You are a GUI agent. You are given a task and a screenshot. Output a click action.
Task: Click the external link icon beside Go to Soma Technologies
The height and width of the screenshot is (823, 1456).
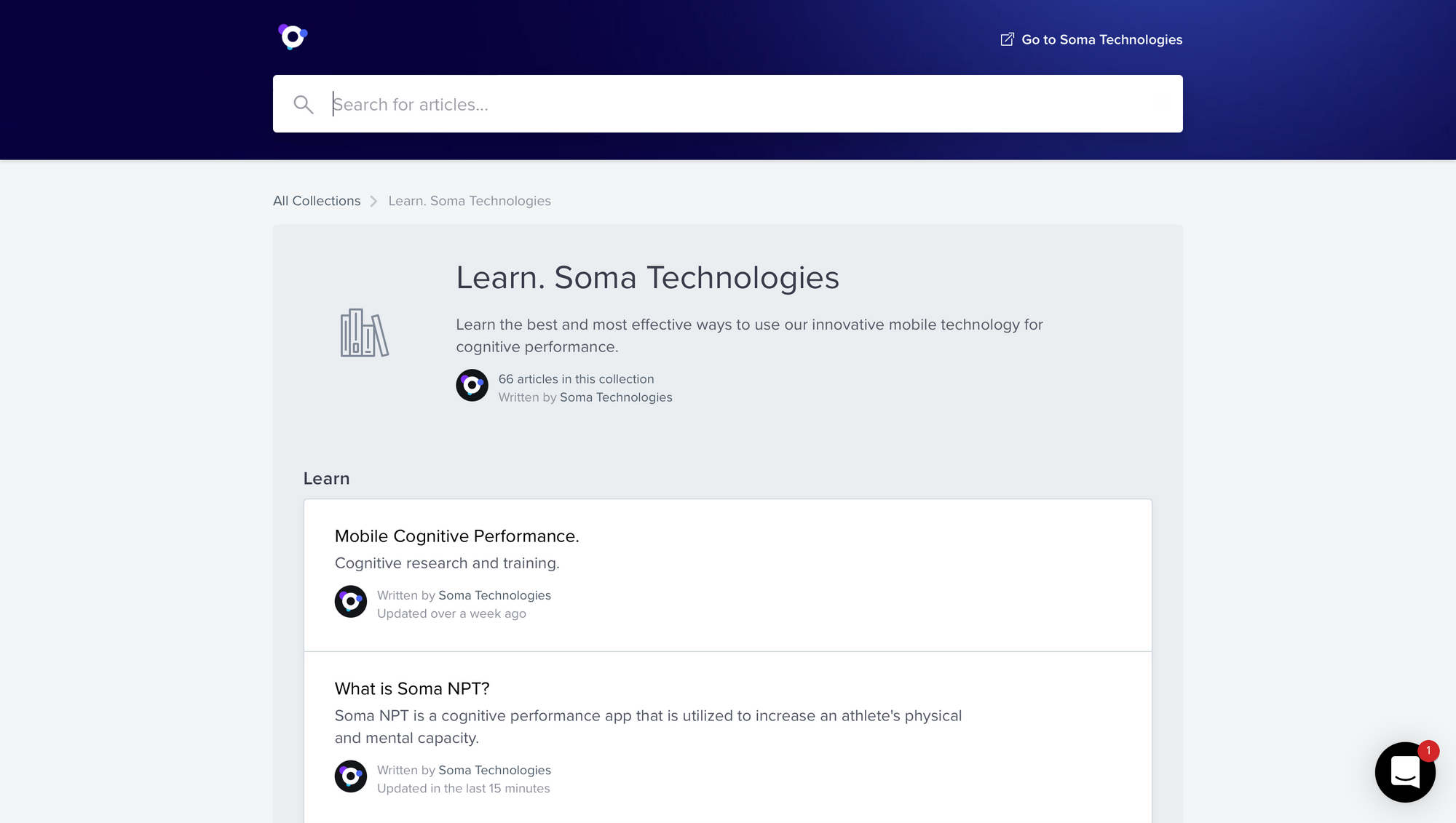click(1007, 39)
